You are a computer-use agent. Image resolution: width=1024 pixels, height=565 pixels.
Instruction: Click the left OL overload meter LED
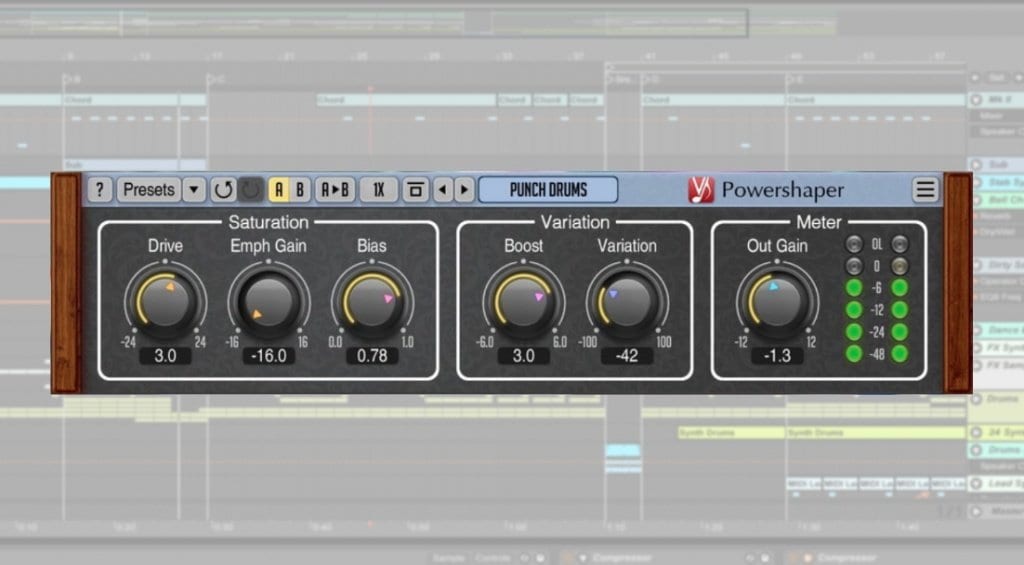tap(854, 244)
